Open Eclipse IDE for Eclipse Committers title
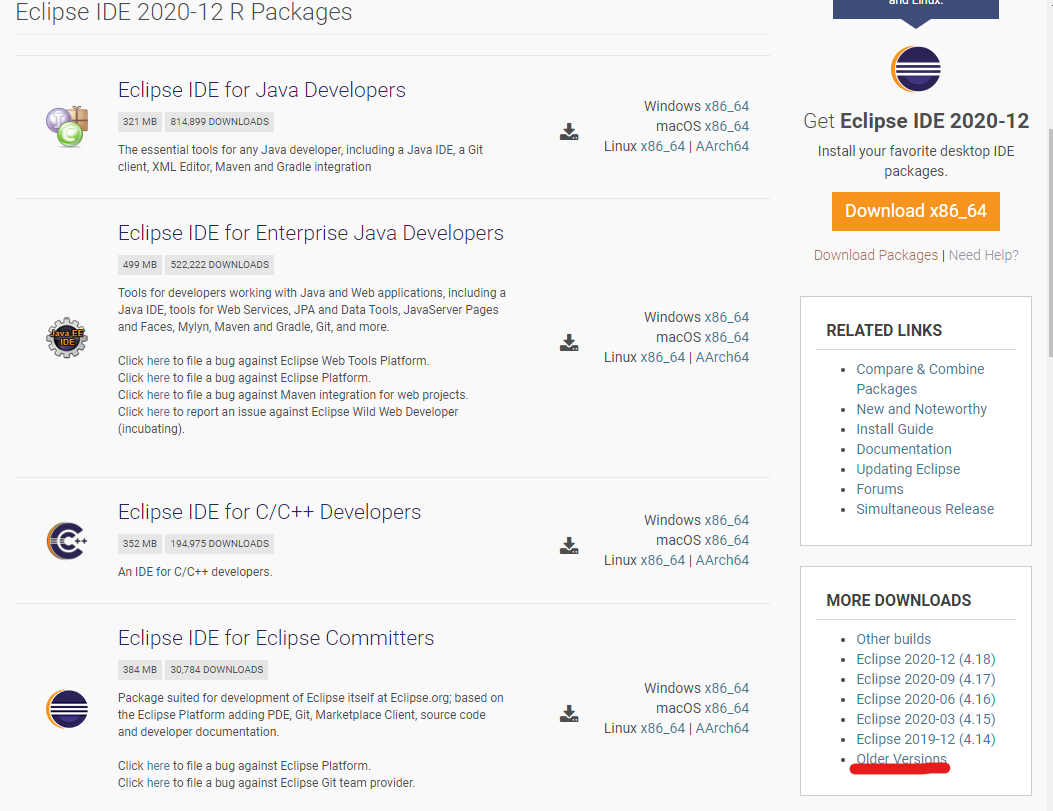1053x811 pixels. point(276,638)
